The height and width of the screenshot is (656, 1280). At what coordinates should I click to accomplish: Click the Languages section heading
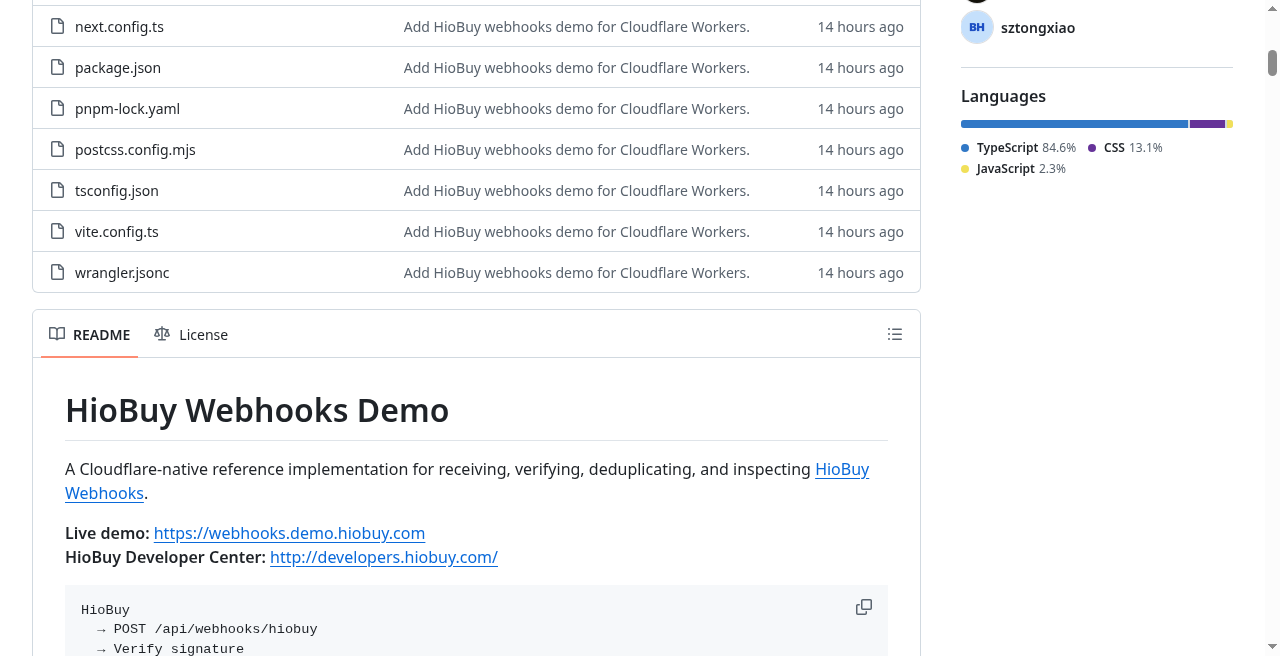(x=1003, y=96)
